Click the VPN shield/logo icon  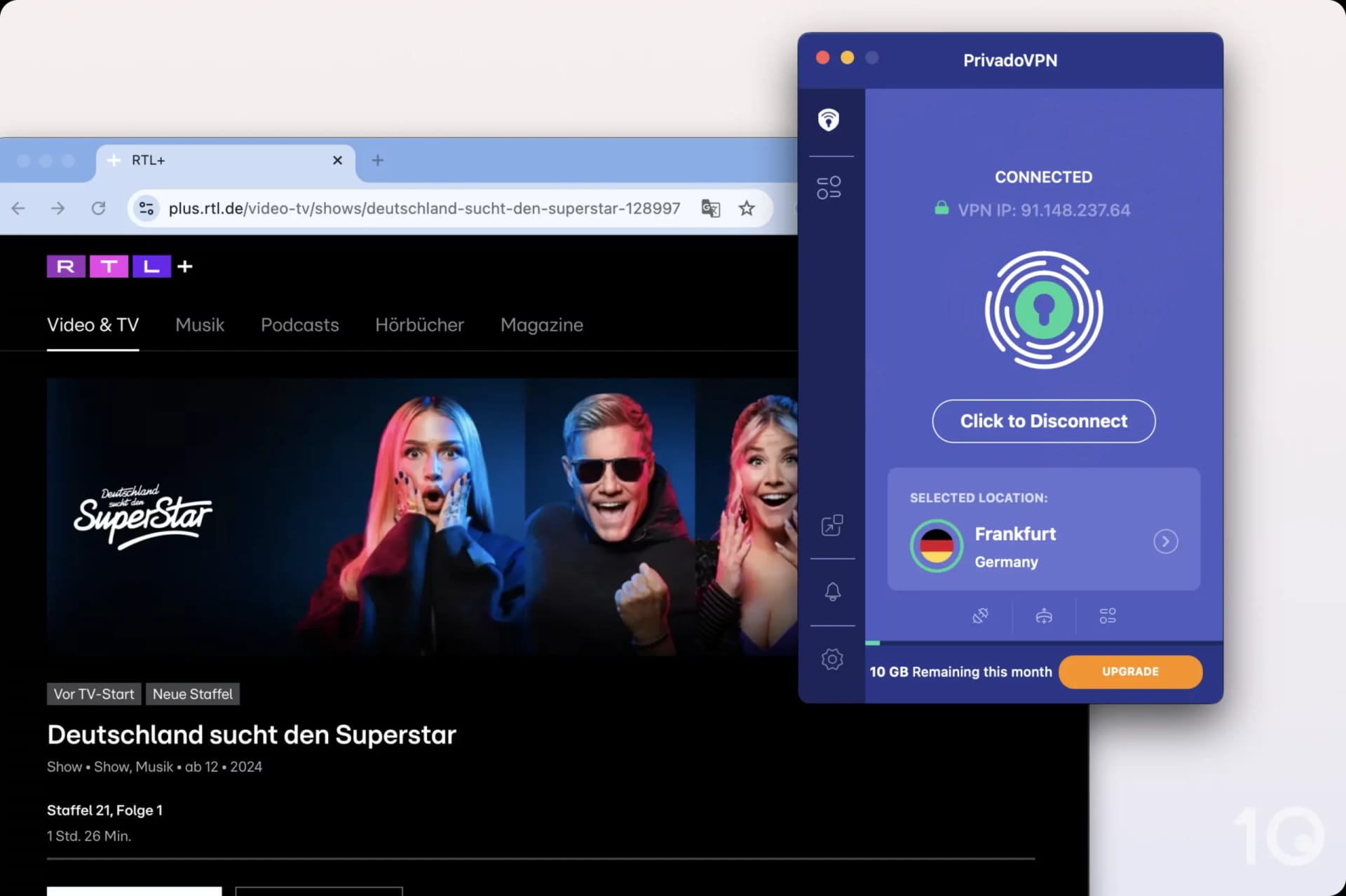tap(830, 119)
